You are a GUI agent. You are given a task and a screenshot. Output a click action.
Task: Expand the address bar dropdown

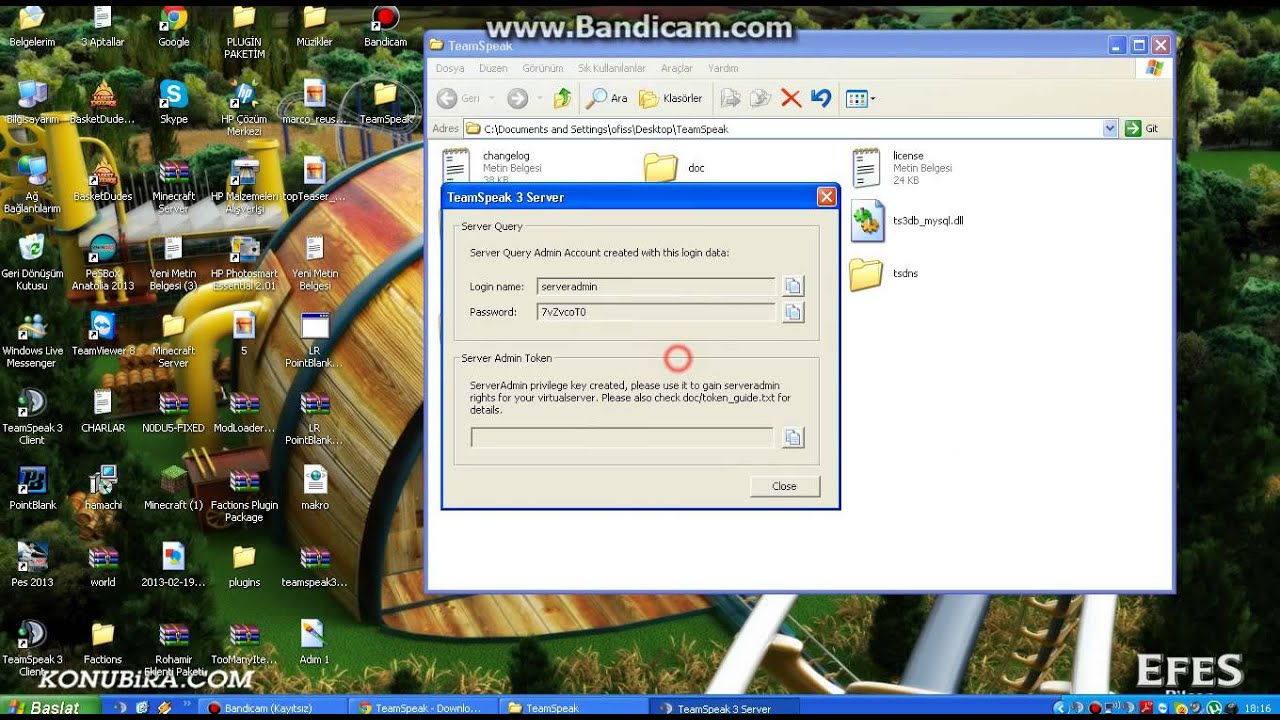click(1110, 129)
